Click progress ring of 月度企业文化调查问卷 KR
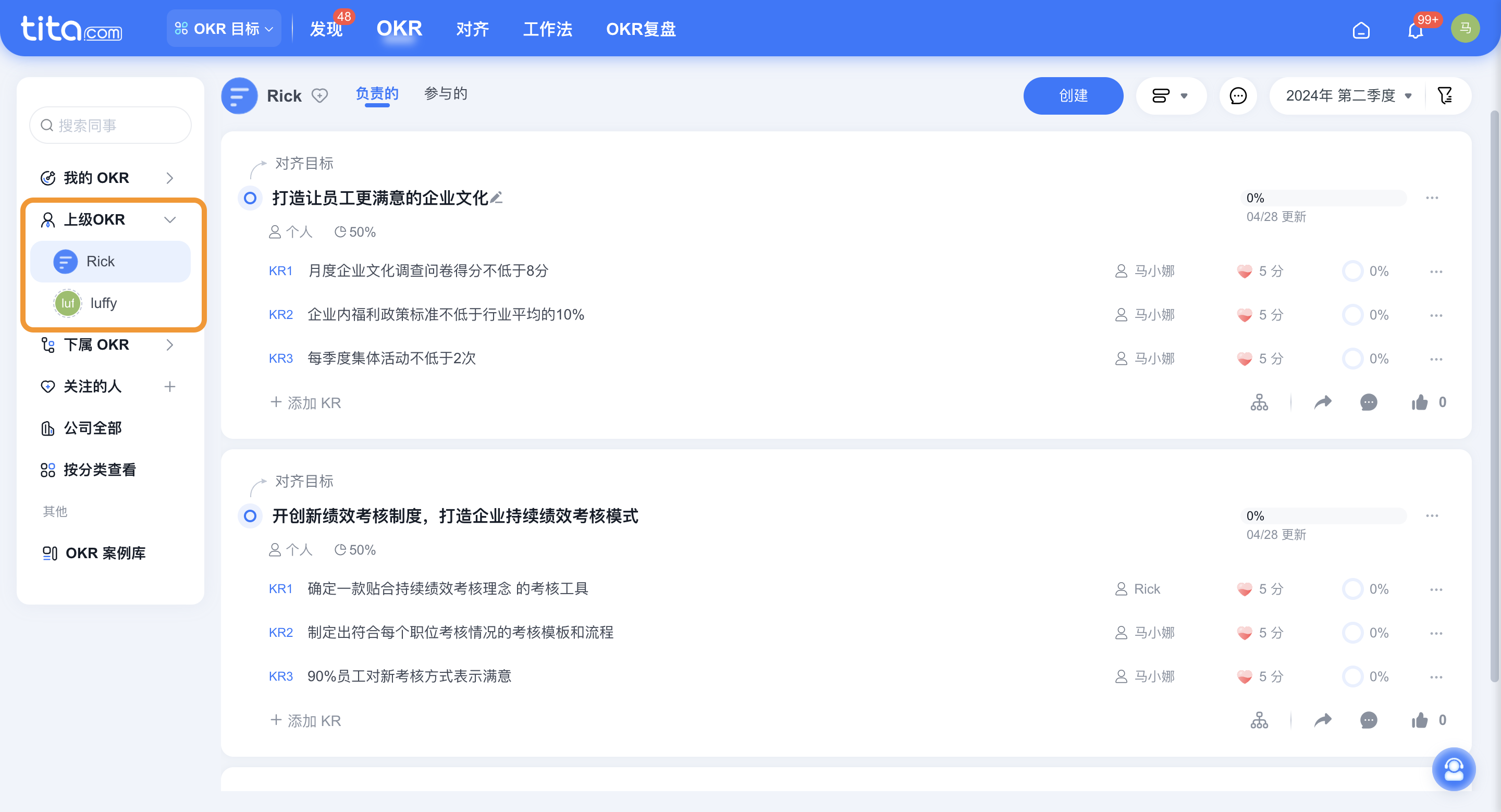Viewport: 1501px width, 812px height. 1352,271
